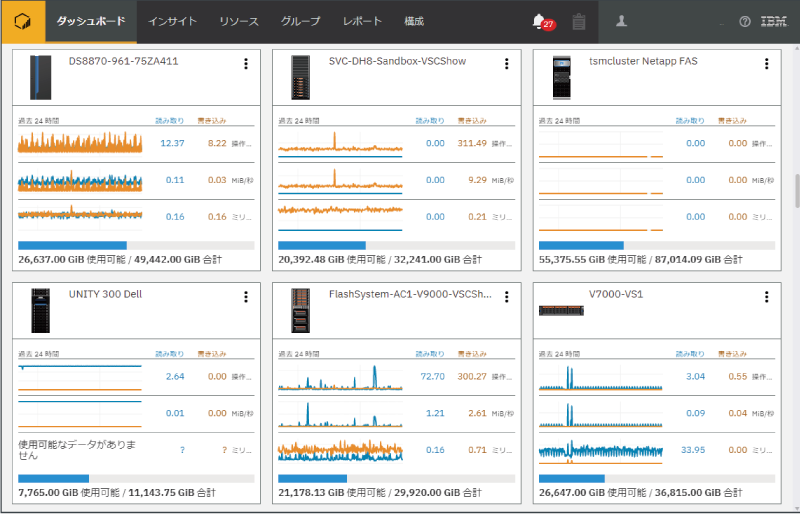Click the DS8870 I/O operations chart
Viewport: 800px width, 514px height.
80,142
